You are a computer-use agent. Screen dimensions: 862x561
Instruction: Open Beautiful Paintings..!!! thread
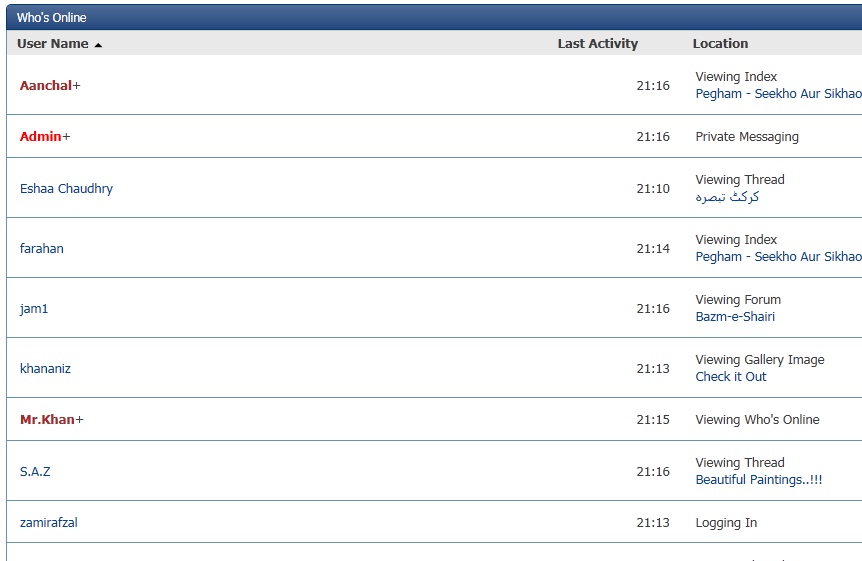(x=758, y=480)
